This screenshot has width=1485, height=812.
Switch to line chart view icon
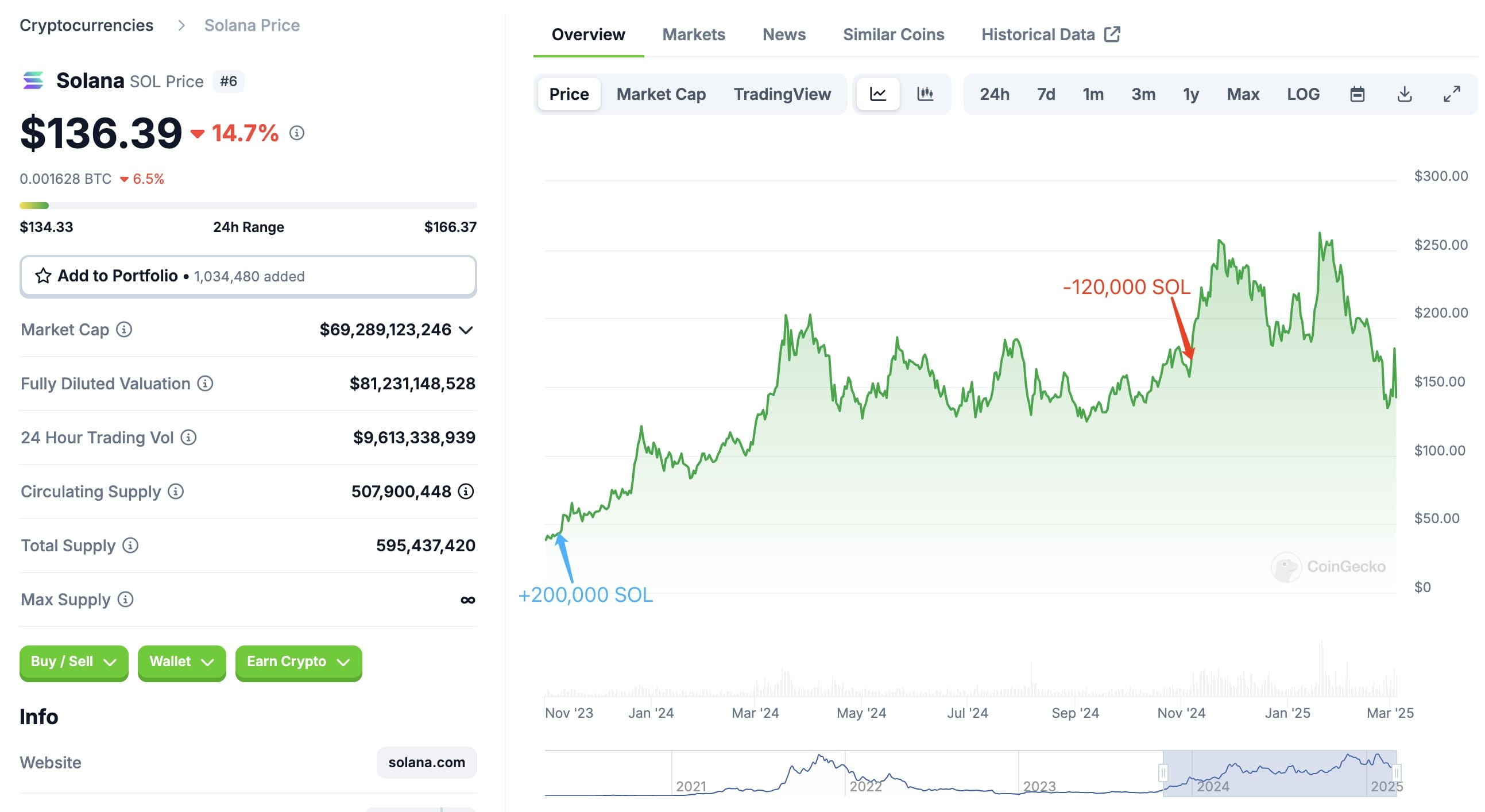pos(877,94)
